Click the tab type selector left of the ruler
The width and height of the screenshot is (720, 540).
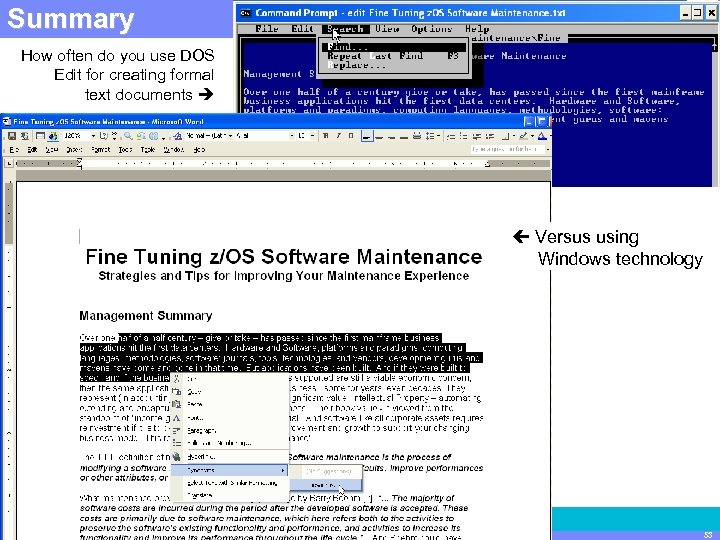point(8,163)
